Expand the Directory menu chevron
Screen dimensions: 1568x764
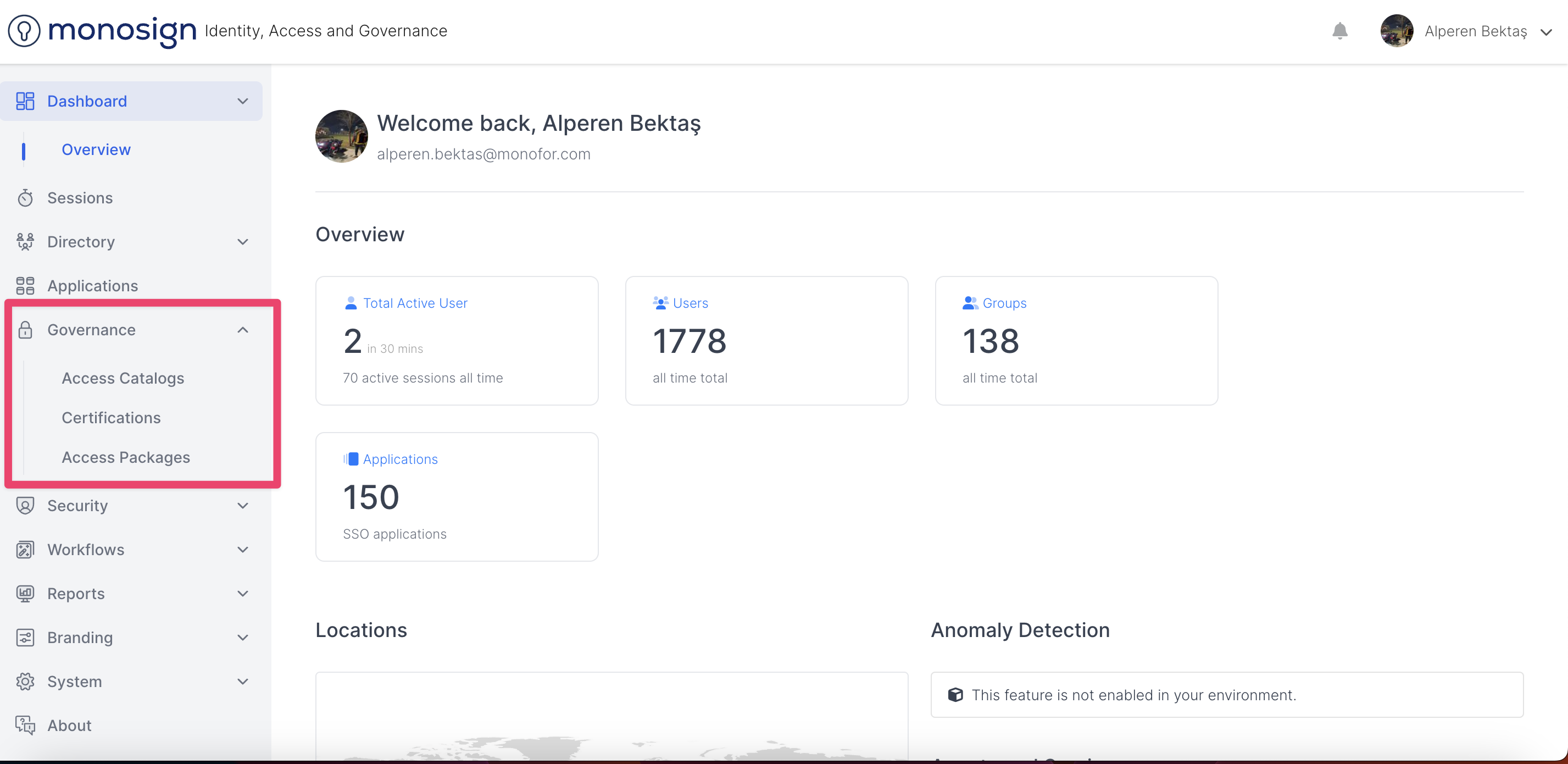(x=243, y=242)
